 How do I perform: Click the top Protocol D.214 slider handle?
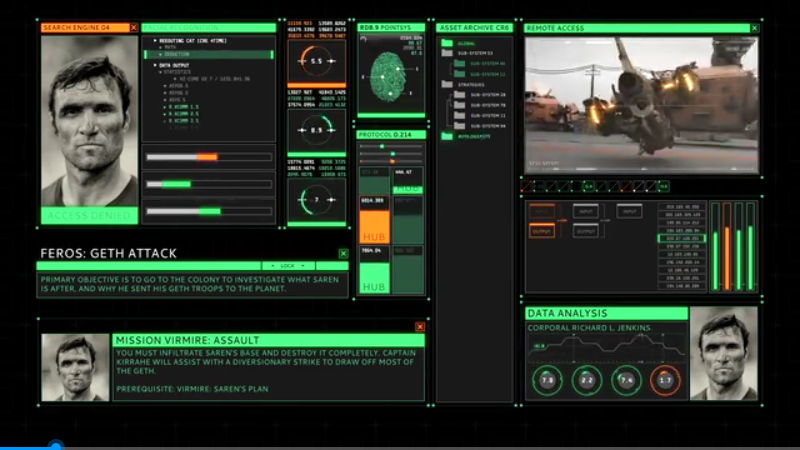[382, 146]
